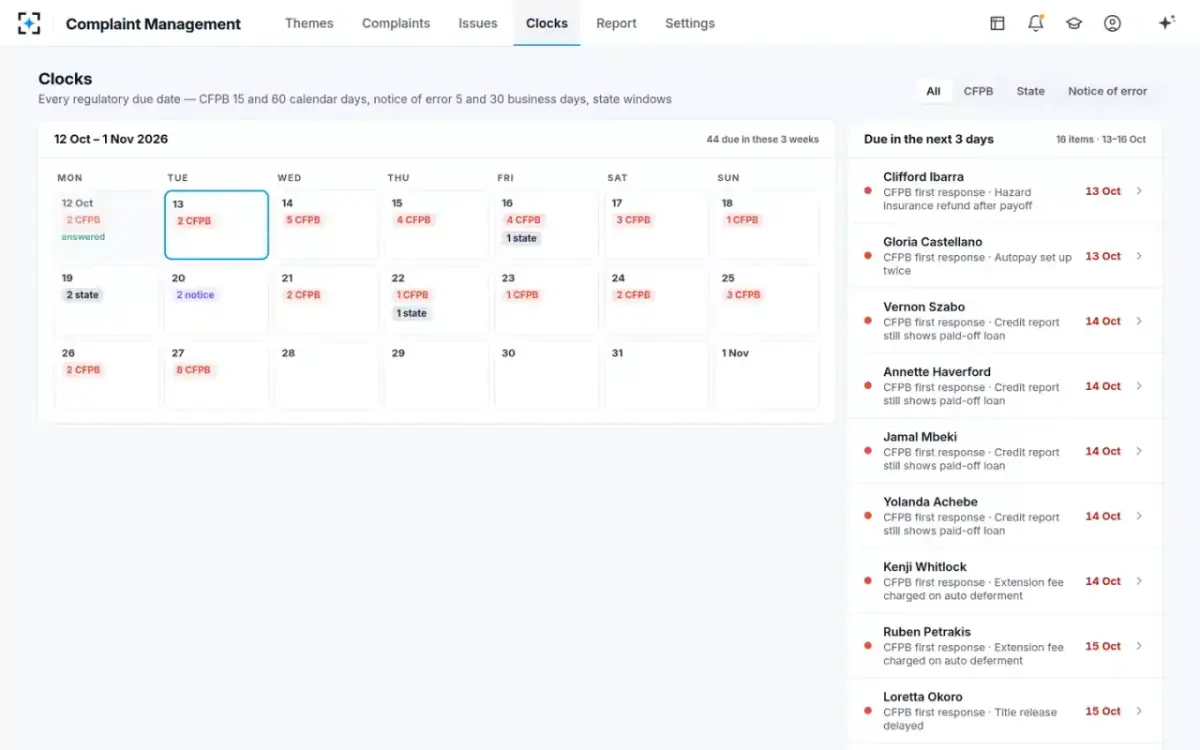
Task: Select the 13 Oct calendar day
Action: tap(217, 225)
